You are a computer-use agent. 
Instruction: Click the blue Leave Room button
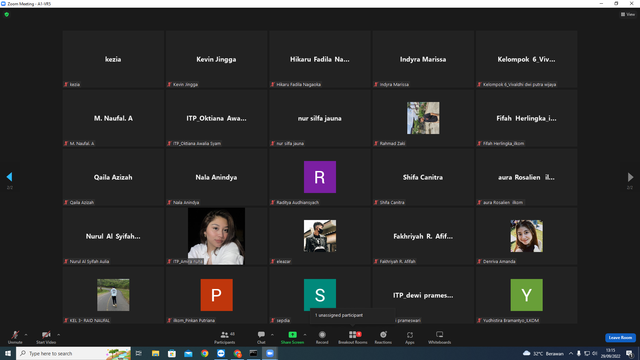(x=620, y=338)
